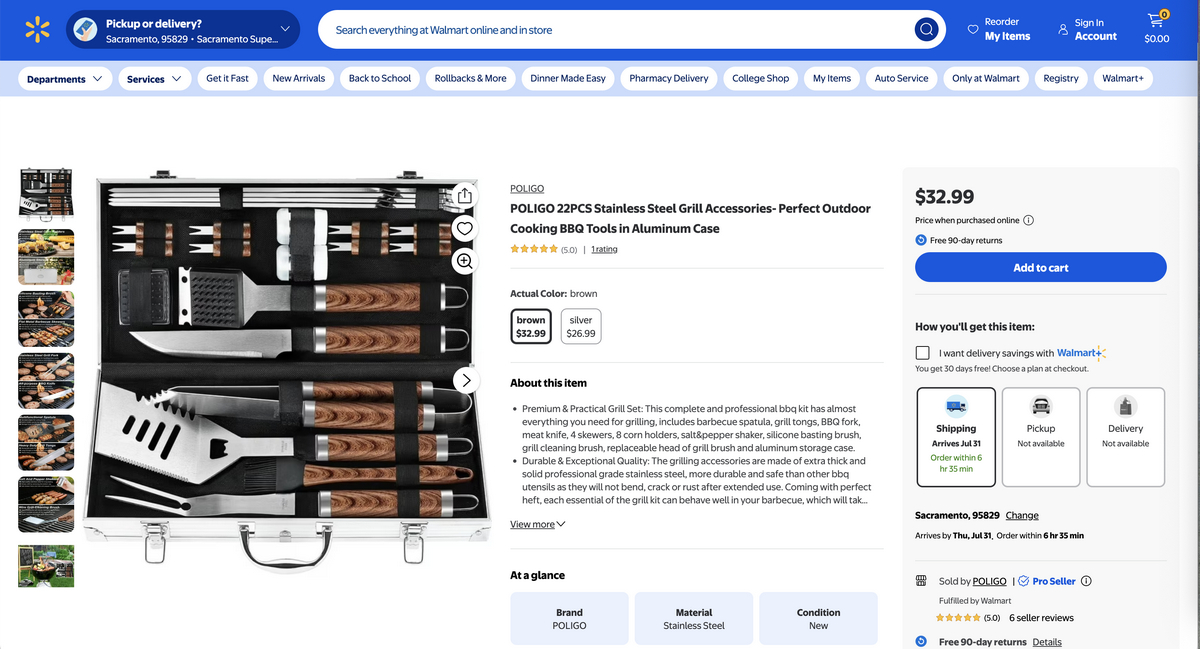
Task: Expand the Departments menu
Action: pos(65,79)
